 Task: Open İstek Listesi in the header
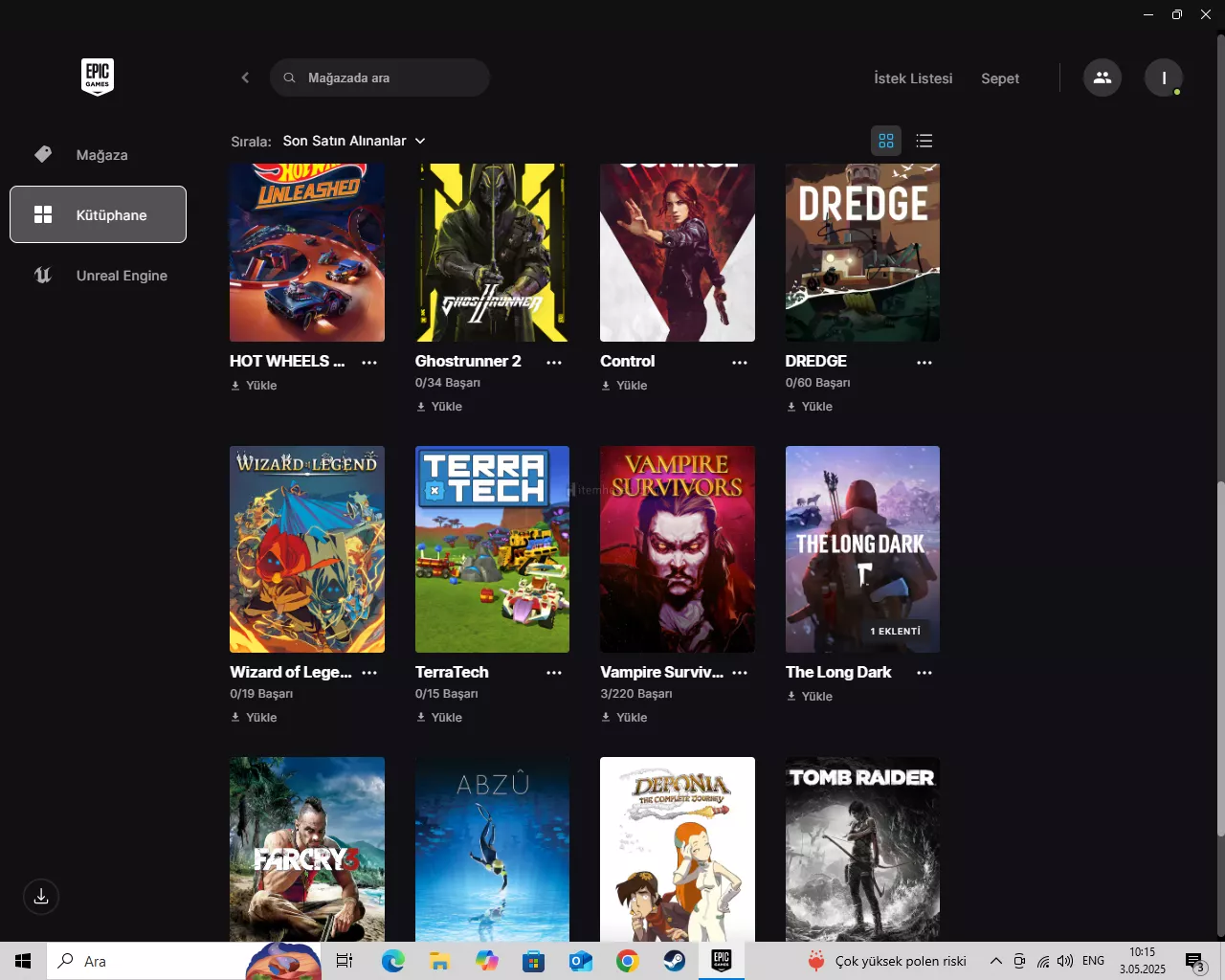point(913,78)
